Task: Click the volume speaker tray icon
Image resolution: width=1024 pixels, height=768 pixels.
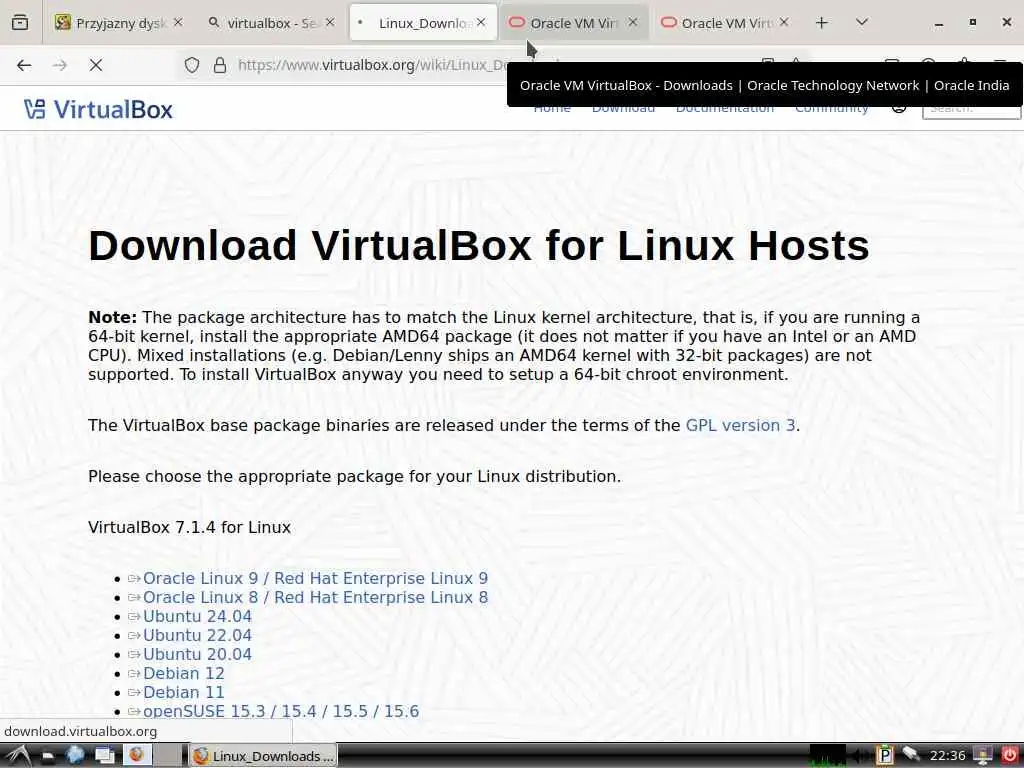Action: point(861,756)
